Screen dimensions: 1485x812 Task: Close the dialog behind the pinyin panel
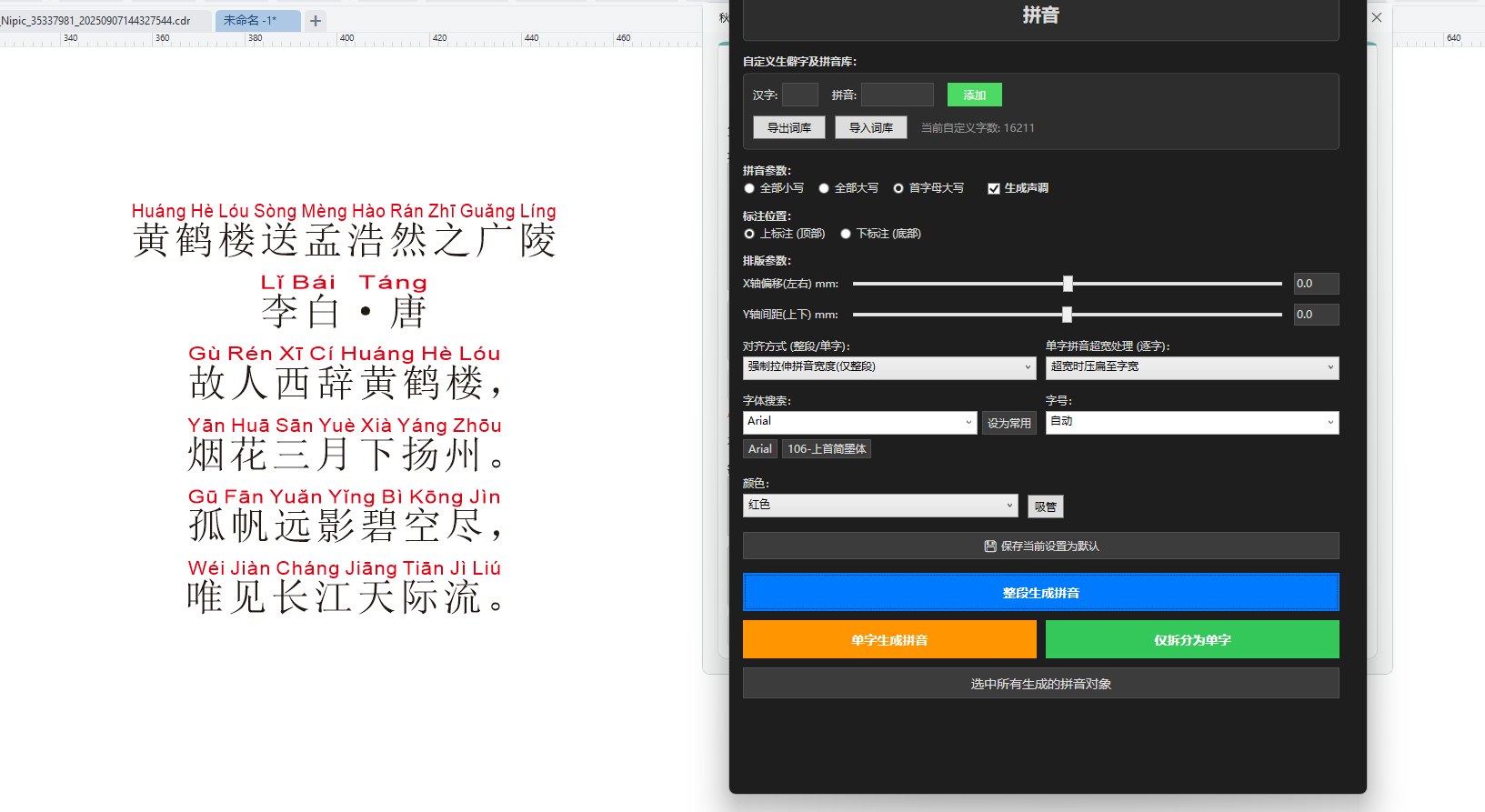pyautogui.click(x=1377, y=17)
